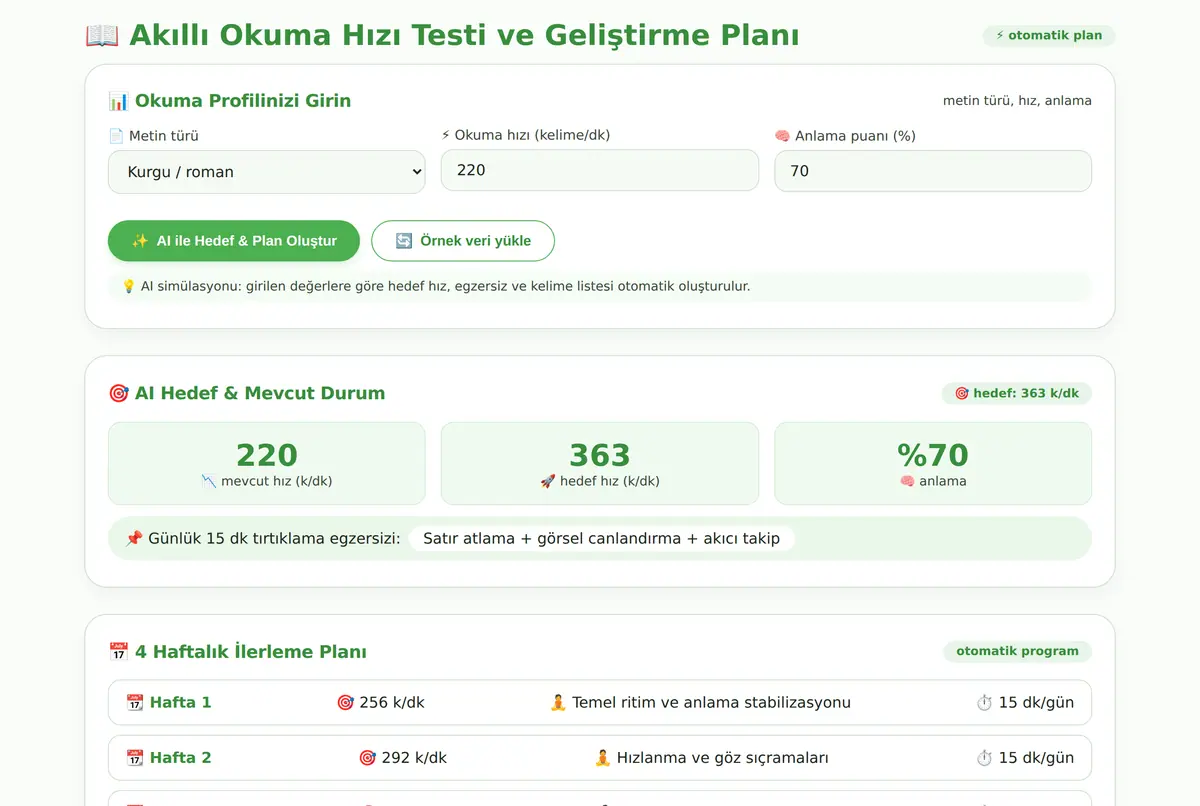Click the pushpin icon in the daily exercise row
1200x806 pixels.
[x=134, y=539]
